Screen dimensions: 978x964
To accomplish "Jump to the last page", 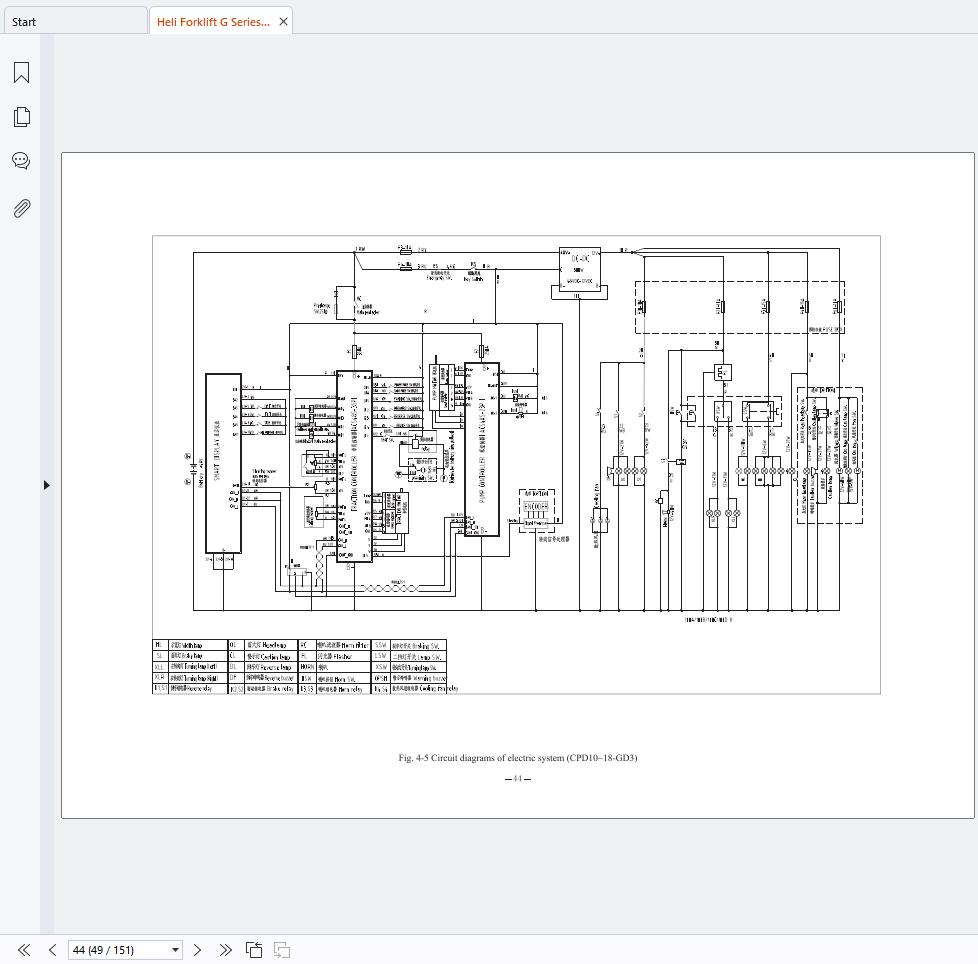I will (225, 950).
